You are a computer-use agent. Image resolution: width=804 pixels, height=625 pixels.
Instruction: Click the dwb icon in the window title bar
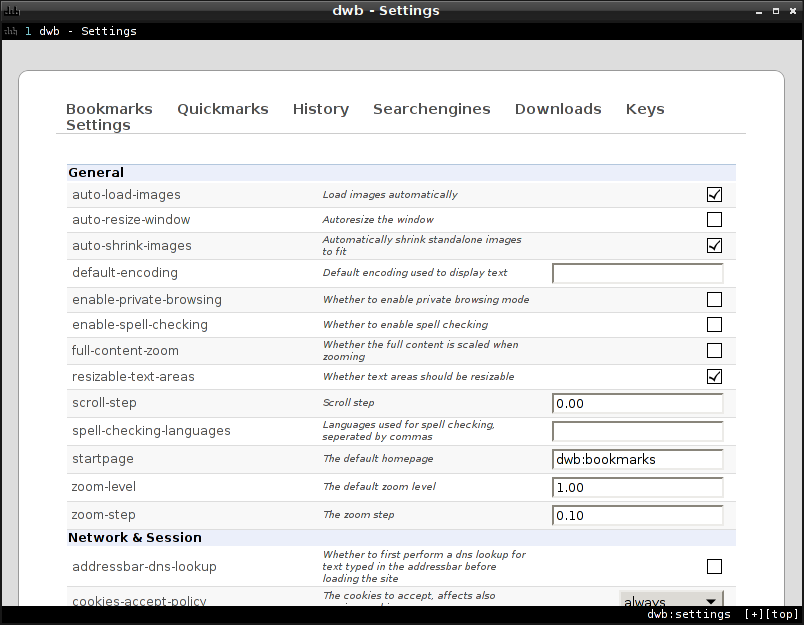click(x=11, y=10)
